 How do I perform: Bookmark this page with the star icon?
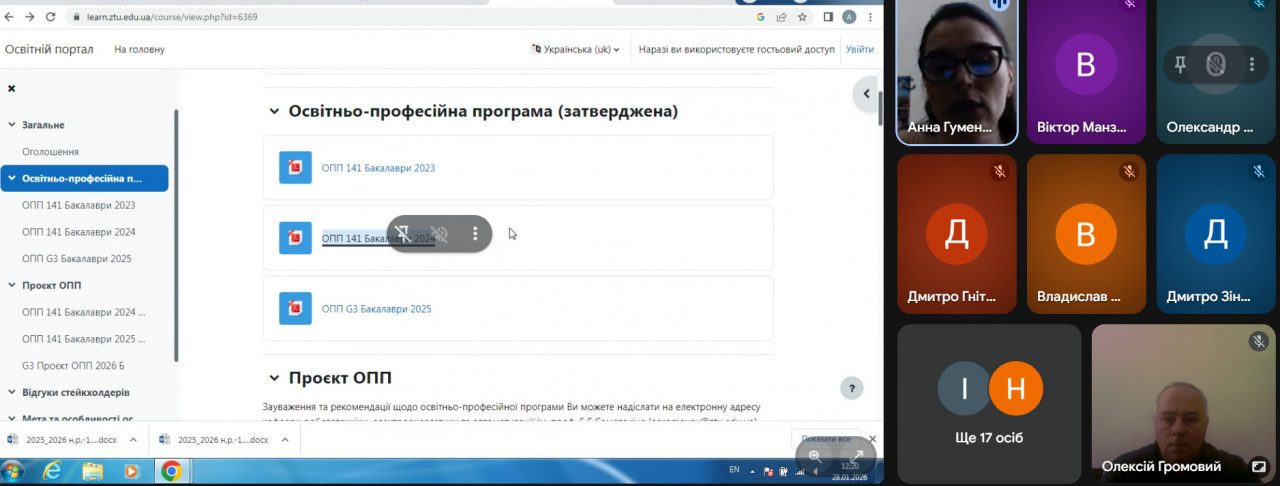tap(802, 17)
